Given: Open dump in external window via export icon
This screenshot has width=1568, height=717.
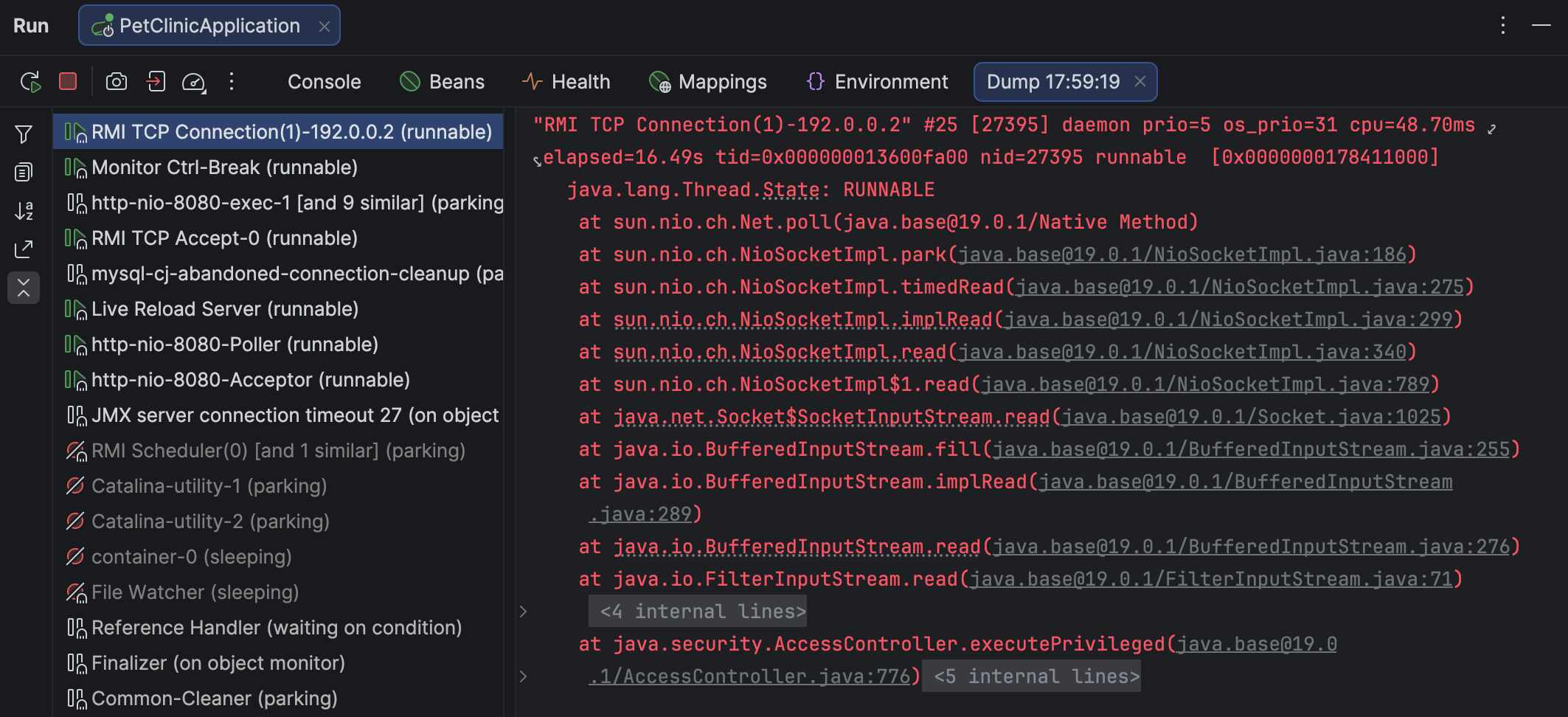Looking at the screenshot, I should pos(24,249).
